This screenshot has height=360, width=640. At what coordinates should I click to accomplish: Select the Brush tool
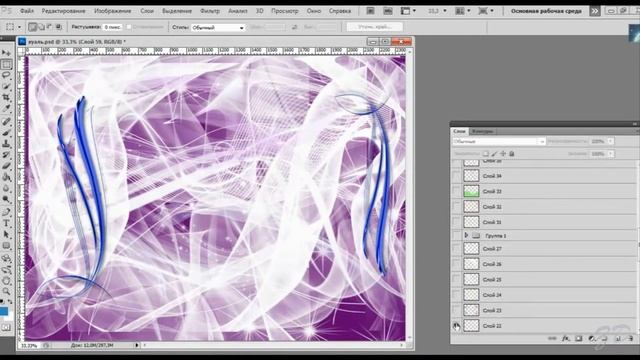6,133
